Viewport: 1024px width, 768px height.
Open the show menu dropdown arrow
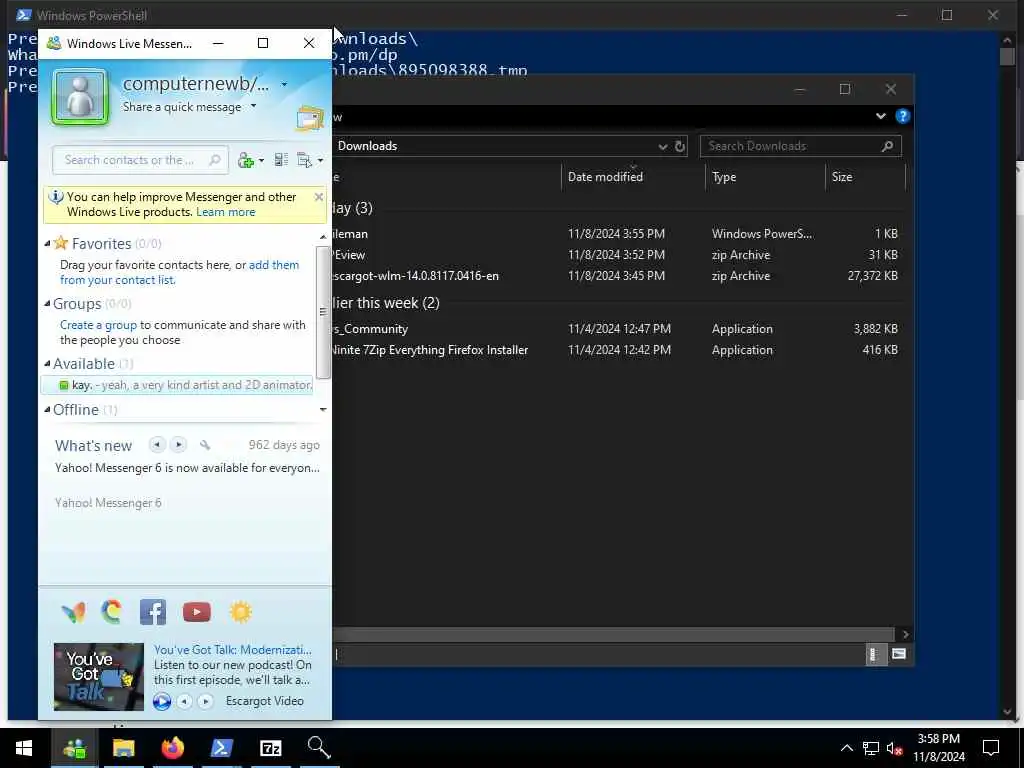click(x=320, y=161)
